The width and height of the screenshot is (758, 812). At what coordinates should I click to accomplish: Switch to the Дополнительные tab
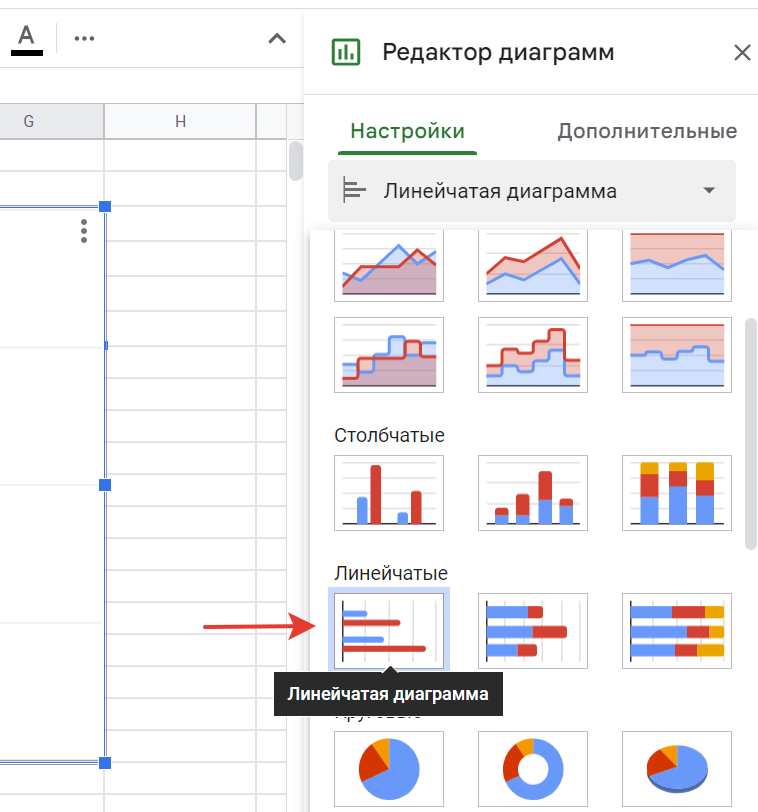(647, 131)
